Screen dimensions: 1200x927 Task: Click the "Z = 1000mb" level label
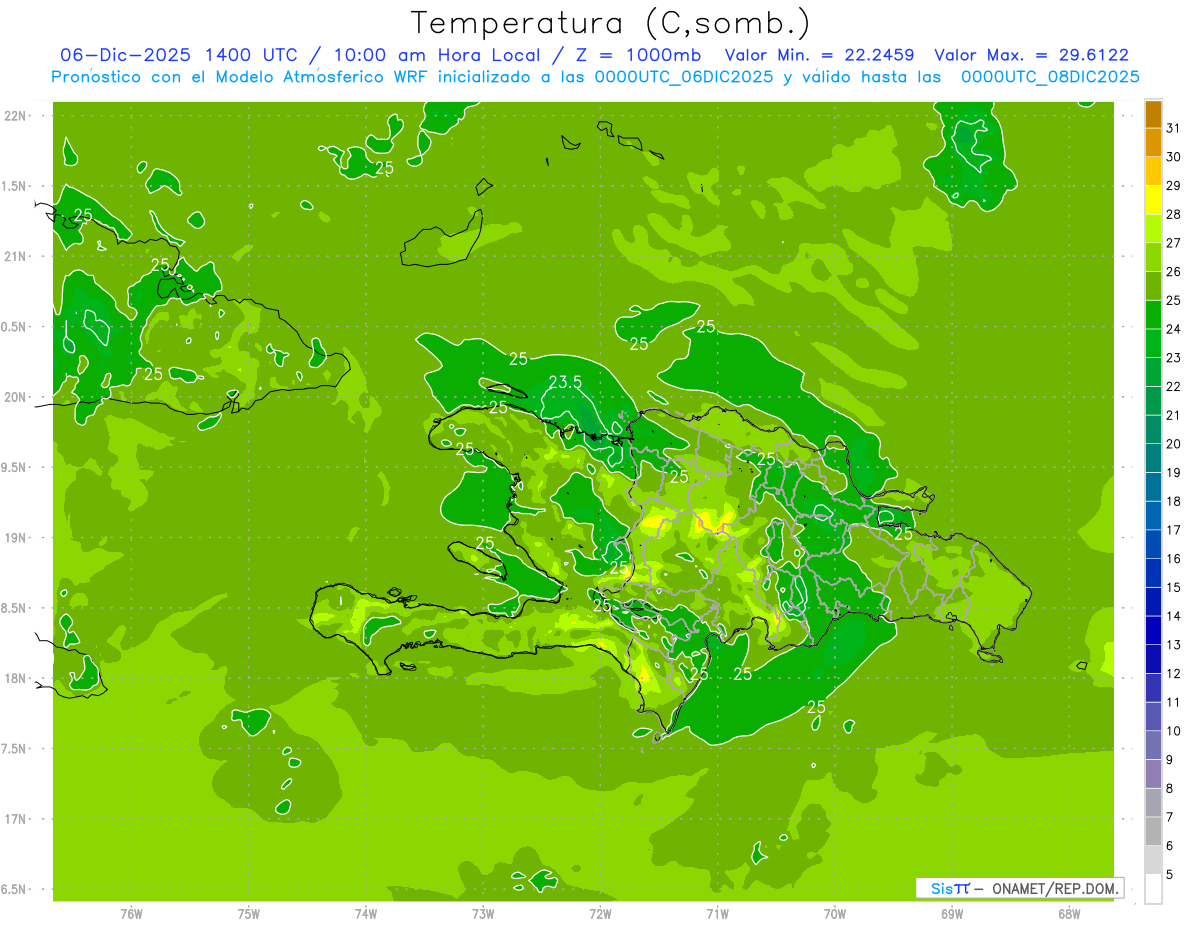click(637, 55)
